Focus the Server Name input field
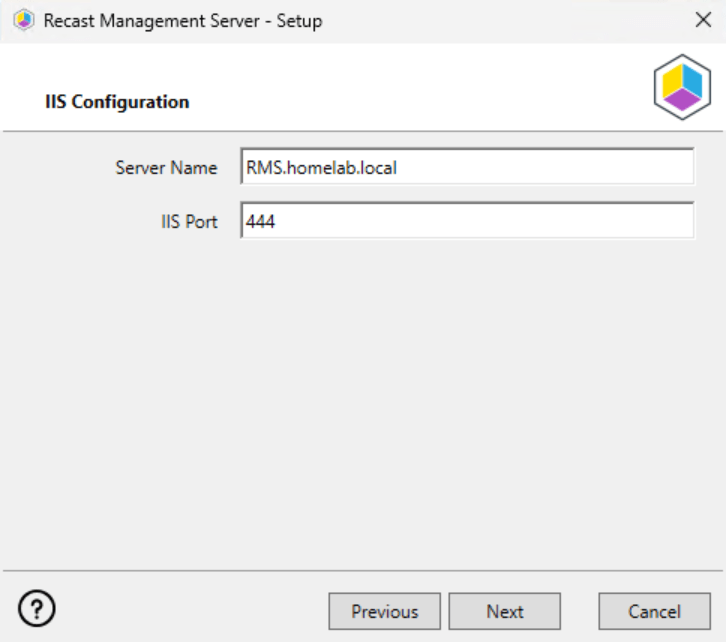This screenshot has width=726, height=642. click(x=467, y=167)
